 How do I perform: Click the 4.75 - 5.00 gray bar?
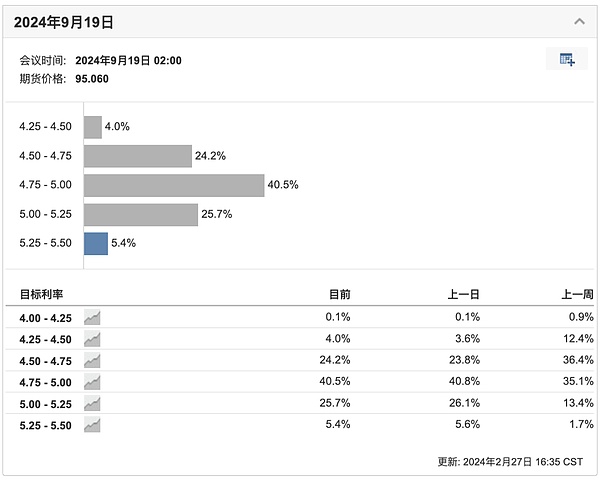click(x=173, y=185)
